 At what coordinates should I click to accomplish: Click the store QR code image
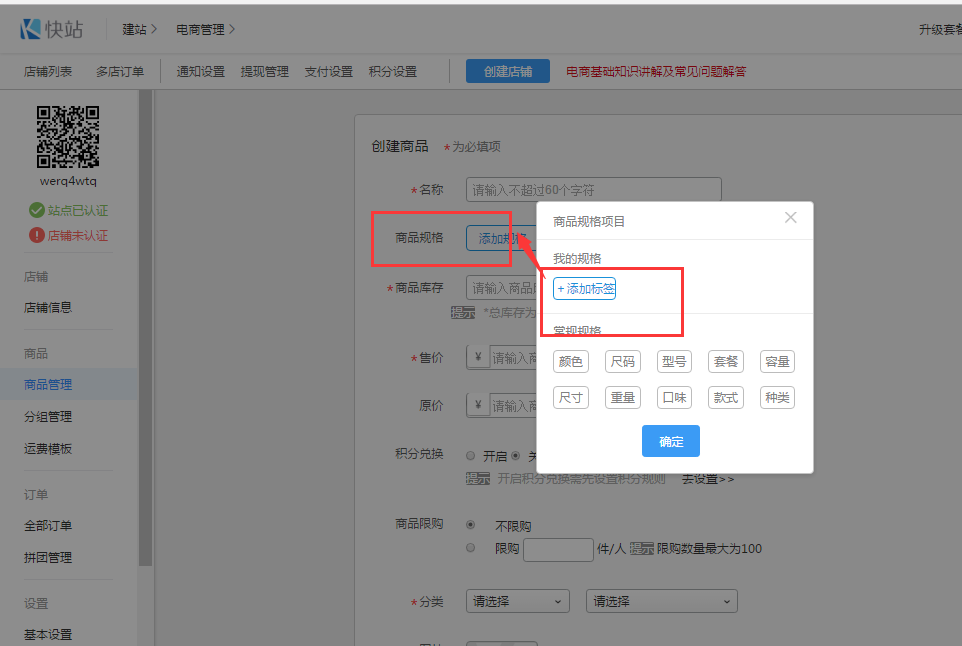68,136
